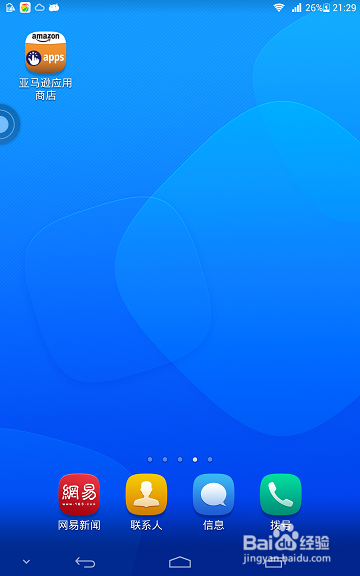Image resolution: width=360 pixels, height=576 pixels.
Task: Tap the 网易新闻 label text
Action: [x=79, y=525]
